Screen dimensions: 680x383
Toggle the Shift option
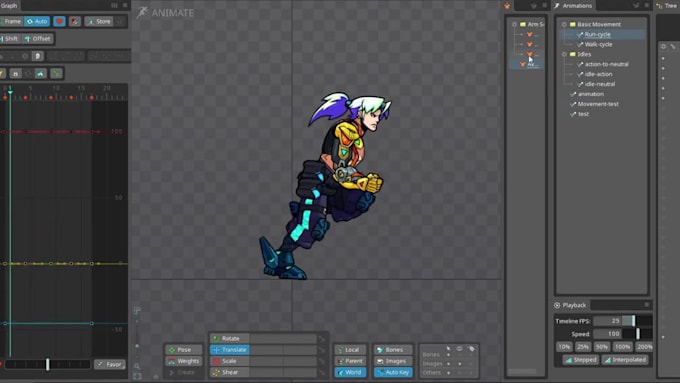10,39
